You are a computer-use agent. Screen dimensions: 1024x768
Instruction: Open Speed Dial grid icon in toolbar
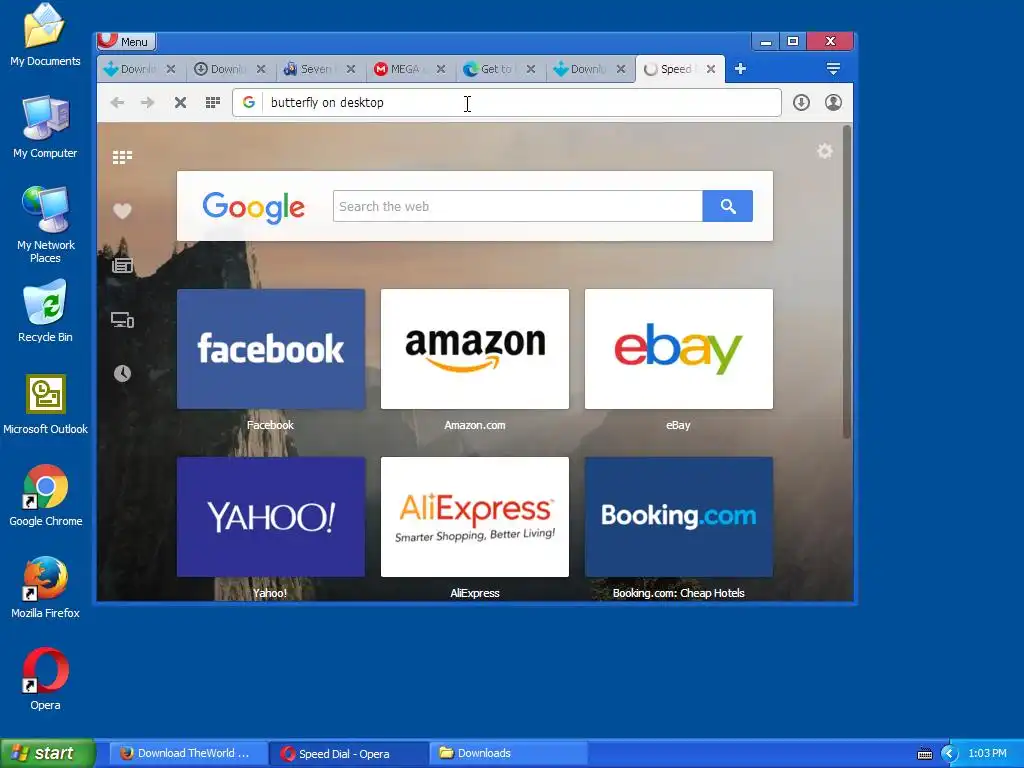tap(213, 103)
